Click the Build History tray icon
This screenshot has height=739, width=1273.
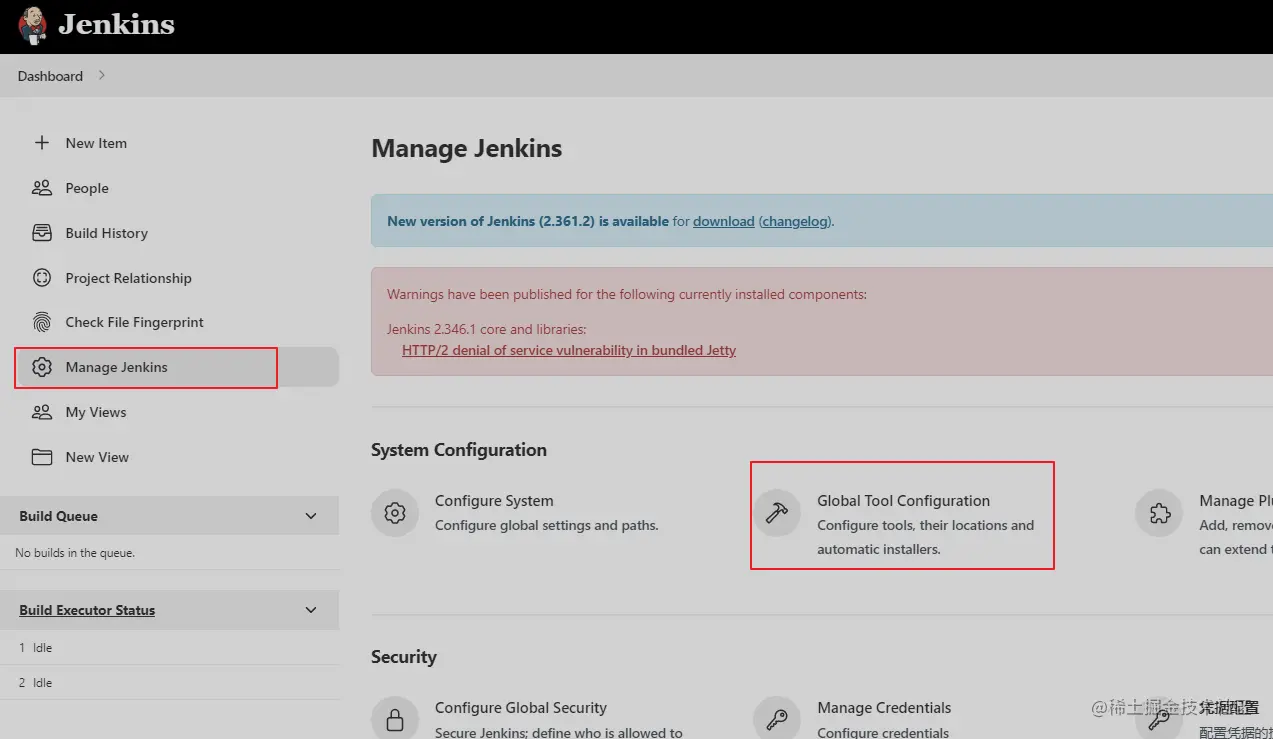pos(42,233)
